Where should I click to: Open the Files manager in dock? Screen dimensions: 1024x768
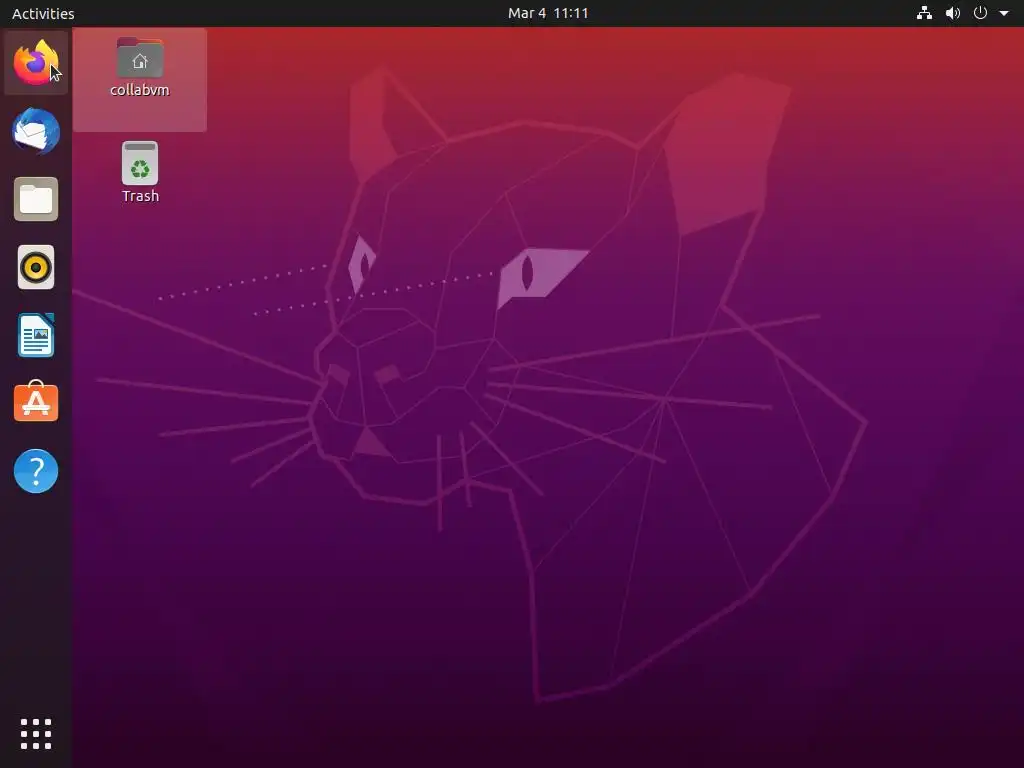[36, 199]
